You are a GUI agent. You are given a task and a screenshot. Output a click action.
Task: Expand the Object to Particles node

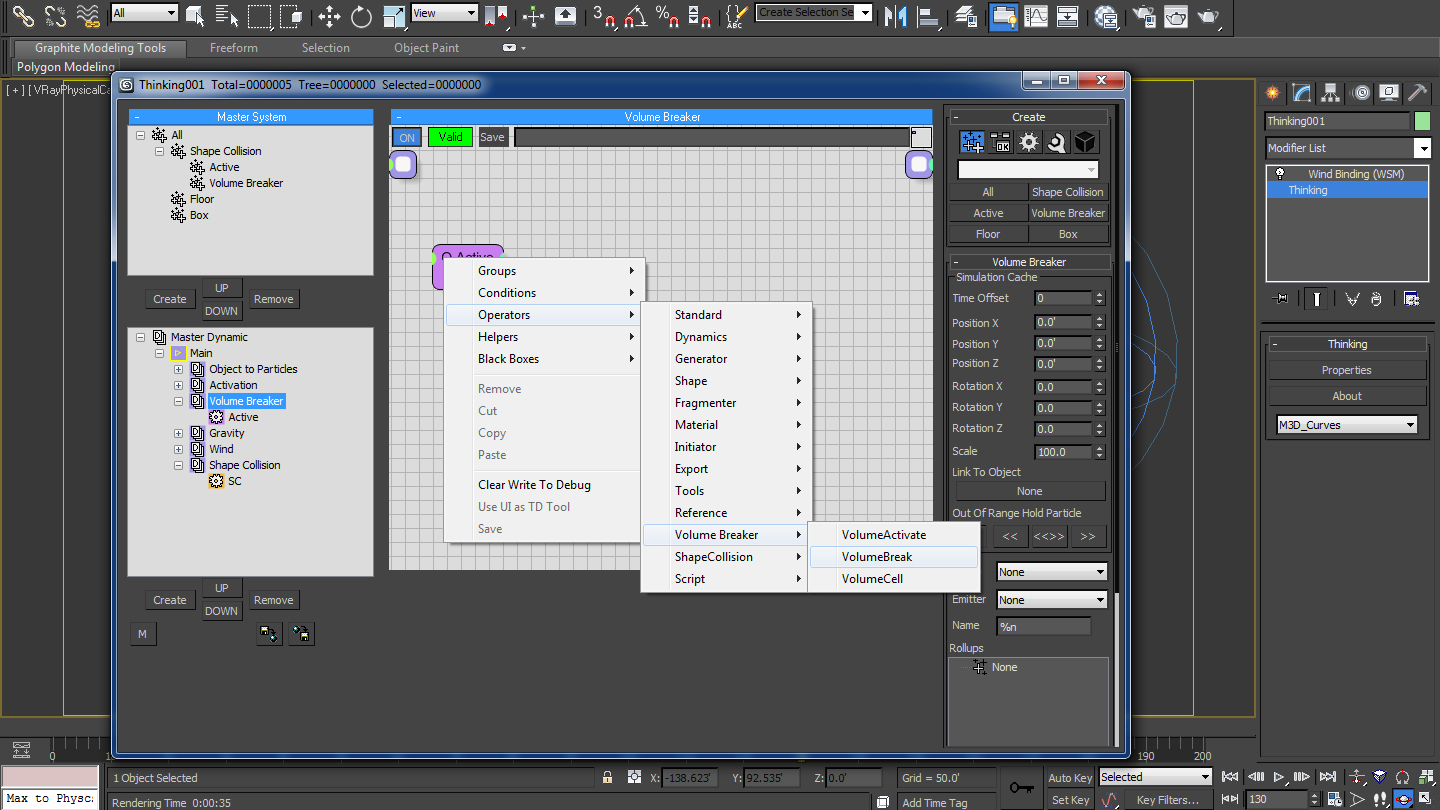179,369
